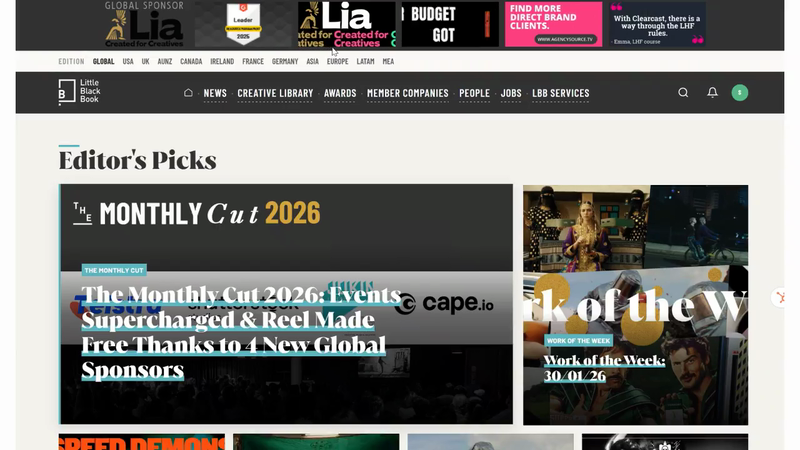Open the green user profile avatar
Screen dimensions: 800x450
[740, 92]
